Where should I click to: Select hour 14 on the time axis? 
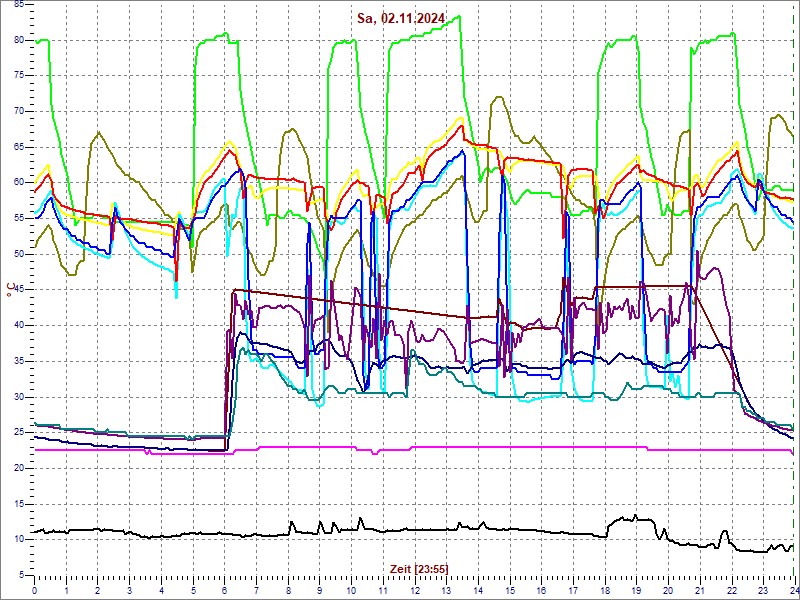478,589
